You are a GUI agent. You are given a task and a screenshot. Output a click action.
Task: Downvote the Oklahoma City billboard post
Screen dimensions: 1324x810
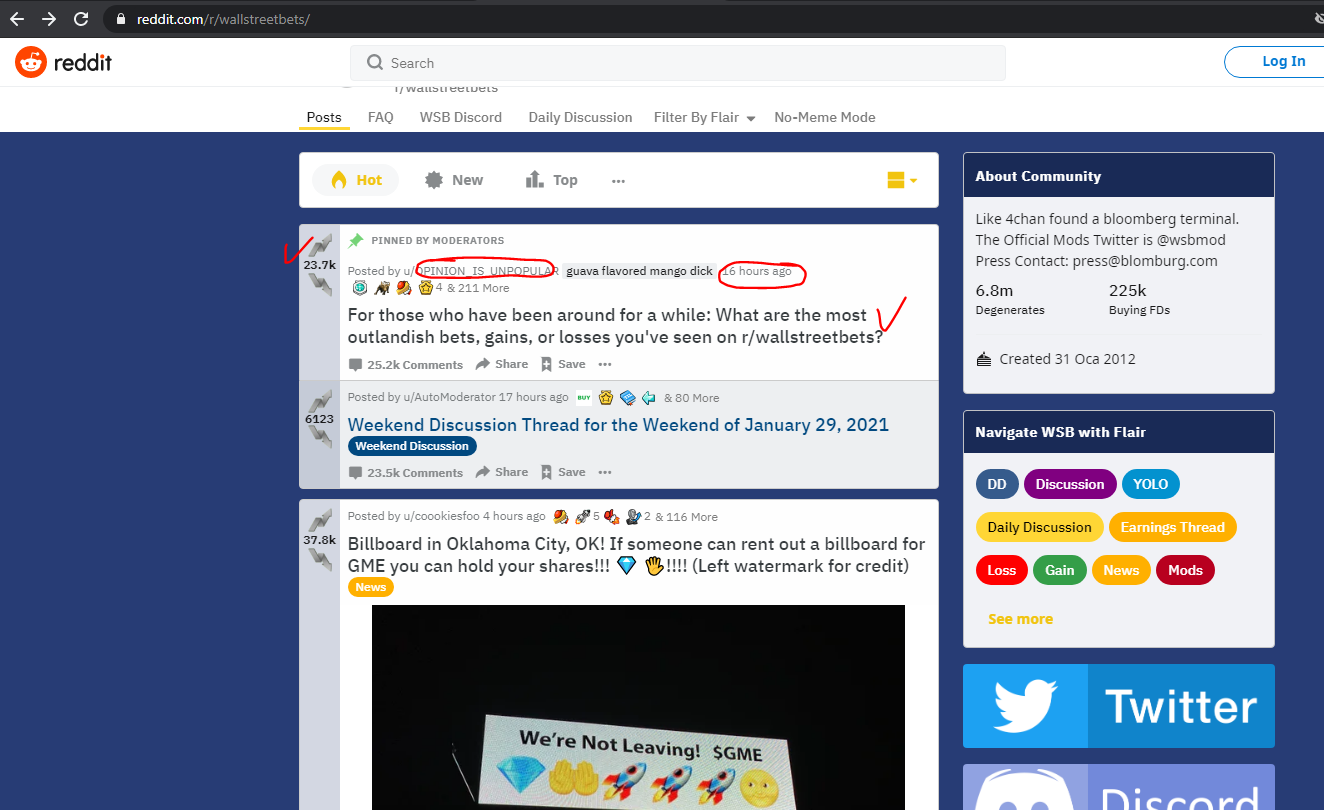click(320, 559)
